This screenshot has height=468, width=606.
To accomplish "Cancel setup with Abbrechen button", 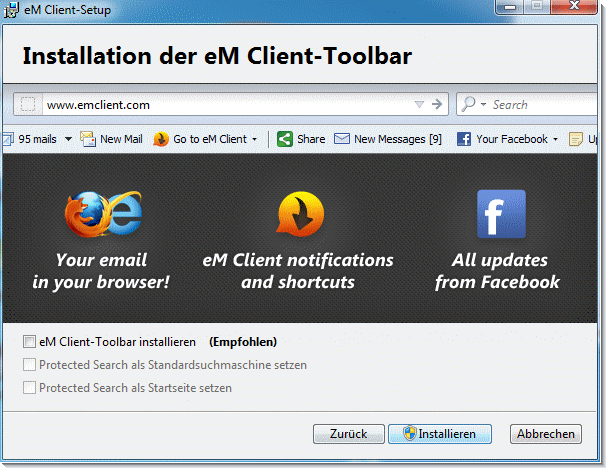I will [546, 434].
